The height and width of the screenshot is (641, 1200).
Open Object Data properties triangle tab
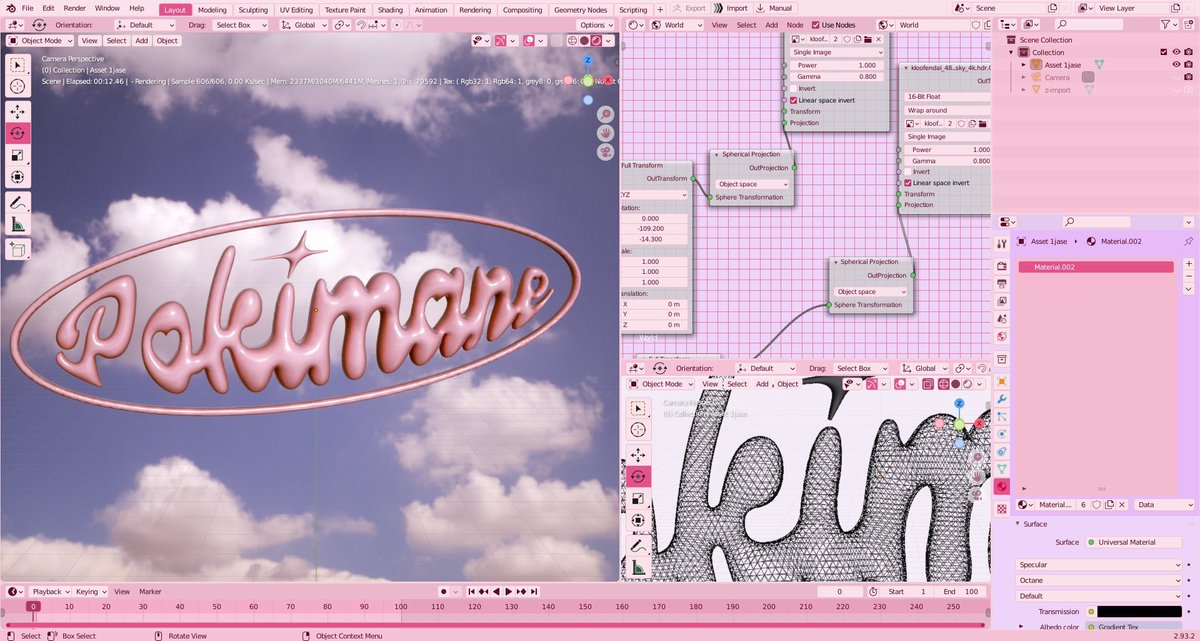[1002, 468]
